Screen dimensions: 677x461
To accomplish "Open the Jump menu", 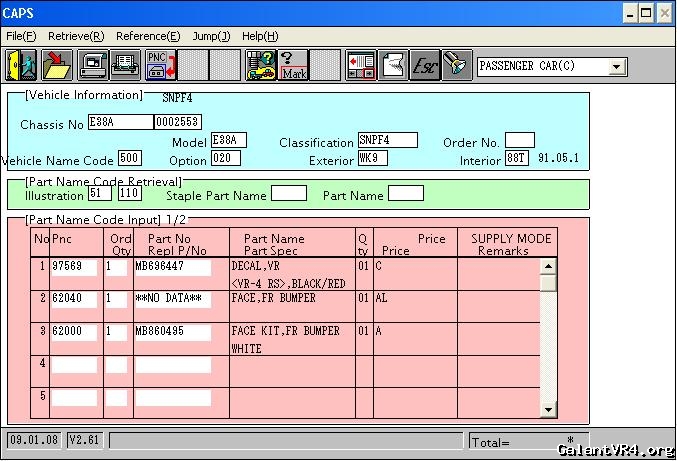I will point(211,36).
